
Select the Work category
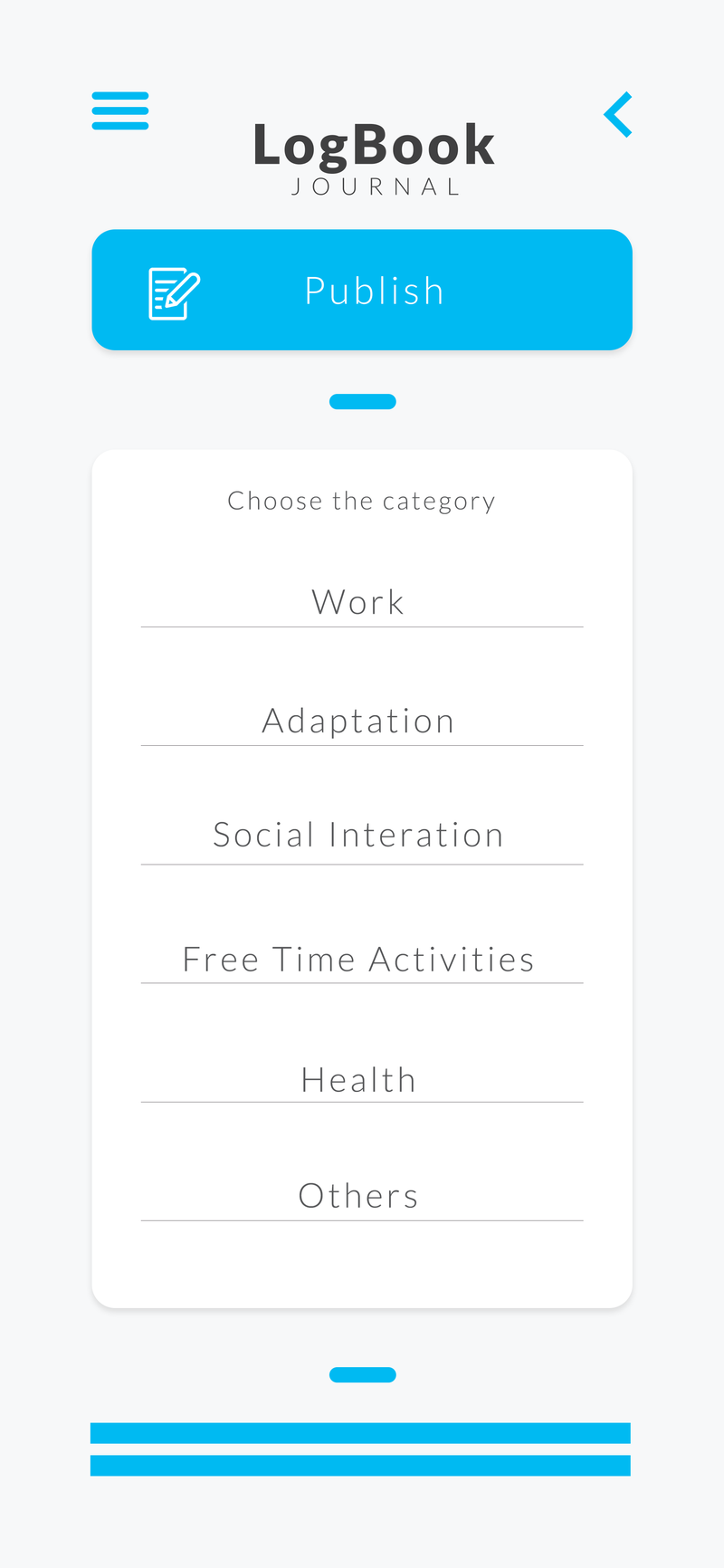pyautogui.click(x=358, y=599)
